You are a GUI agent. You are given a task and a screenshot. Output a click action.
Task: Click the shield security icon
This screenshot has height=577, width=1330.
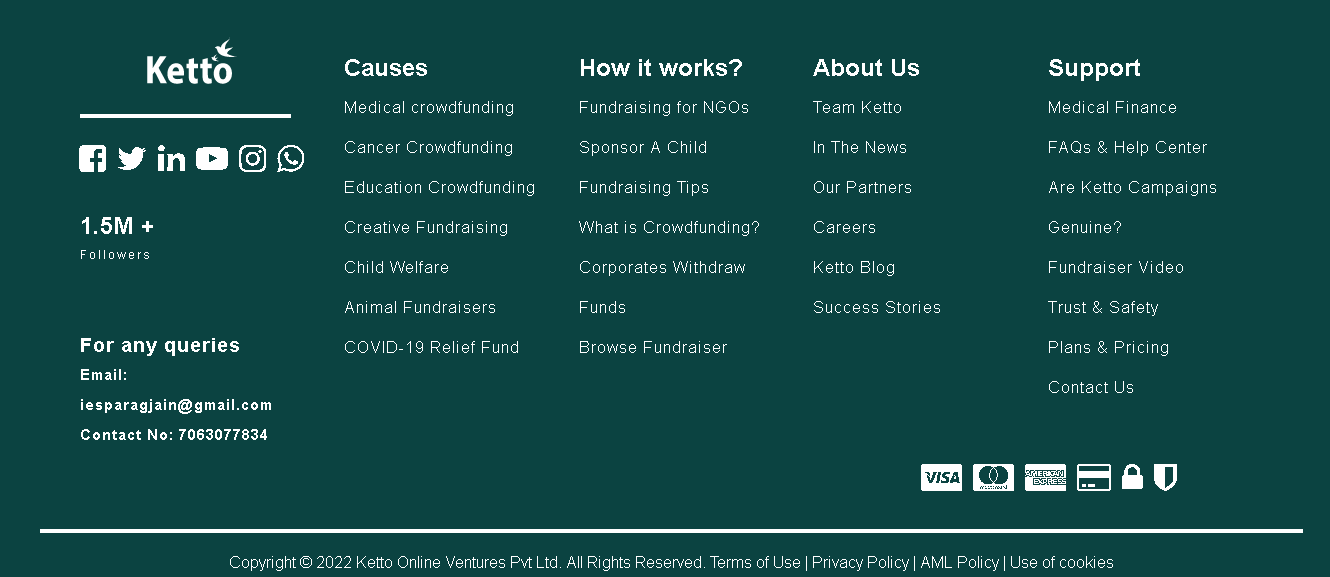pos(1165,477)
